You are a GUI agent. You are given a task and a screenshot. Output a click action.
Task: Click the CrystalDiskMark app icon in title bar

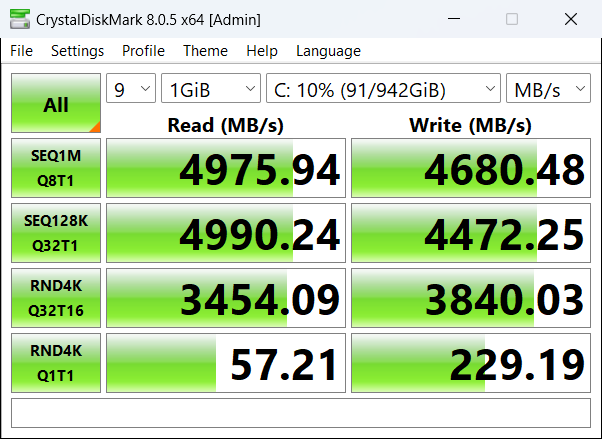tap(20, 19)
